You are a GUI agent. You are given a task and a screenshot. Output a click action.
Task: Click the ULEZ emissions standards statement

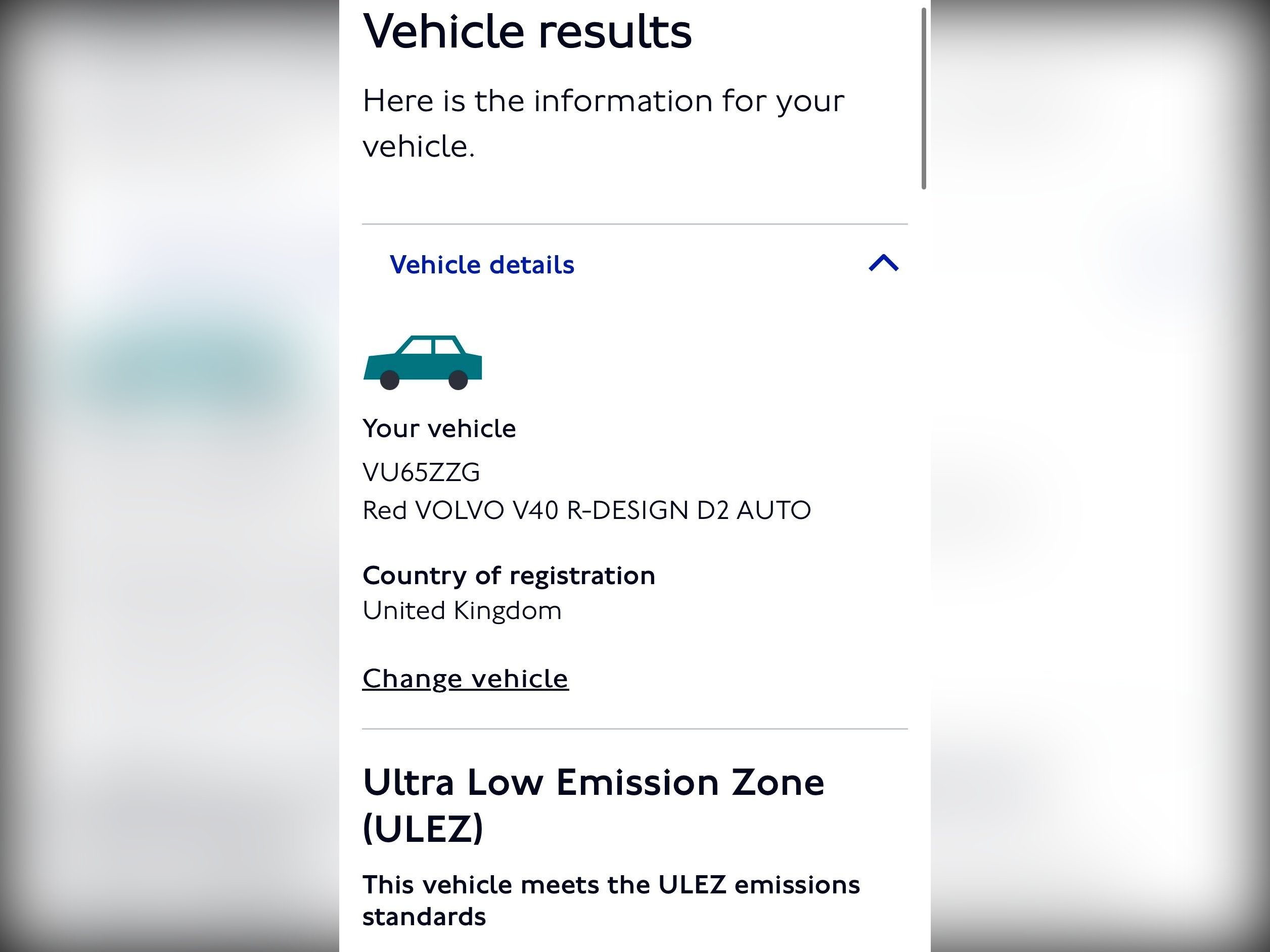(611, 900)
